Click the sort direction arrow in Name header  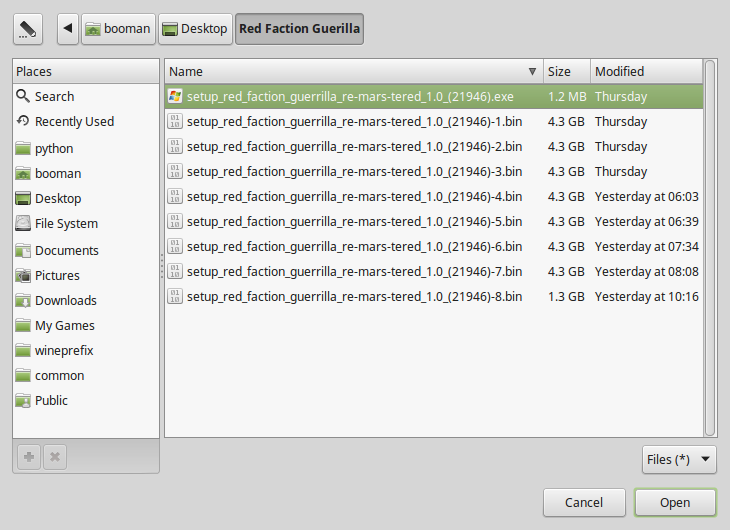click(x=532, y=71)
